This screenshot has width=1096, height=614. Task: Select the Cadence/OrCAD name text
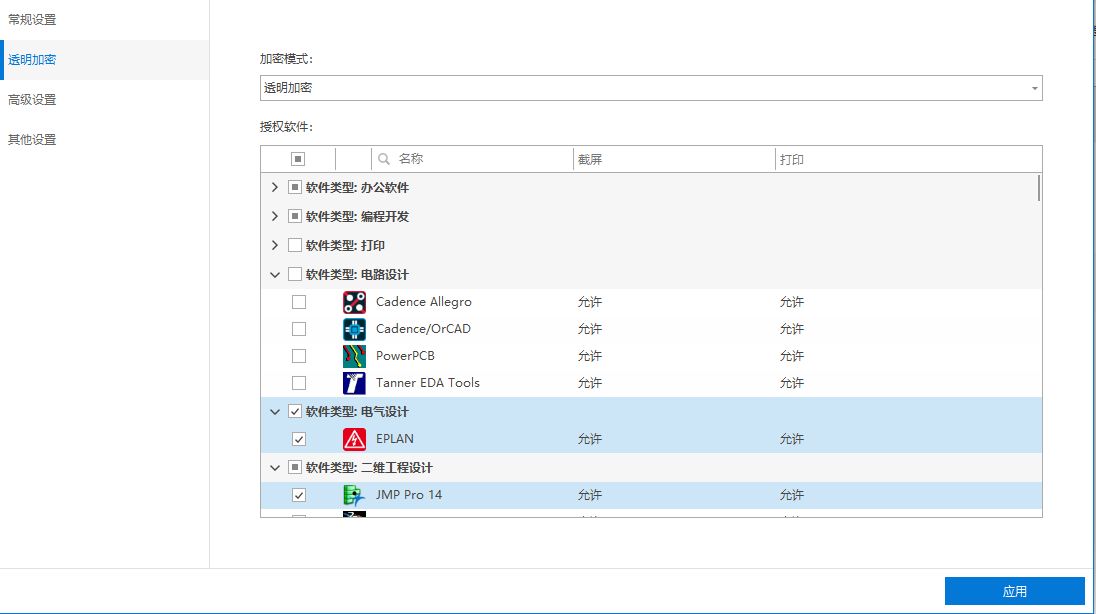point(423,329)
